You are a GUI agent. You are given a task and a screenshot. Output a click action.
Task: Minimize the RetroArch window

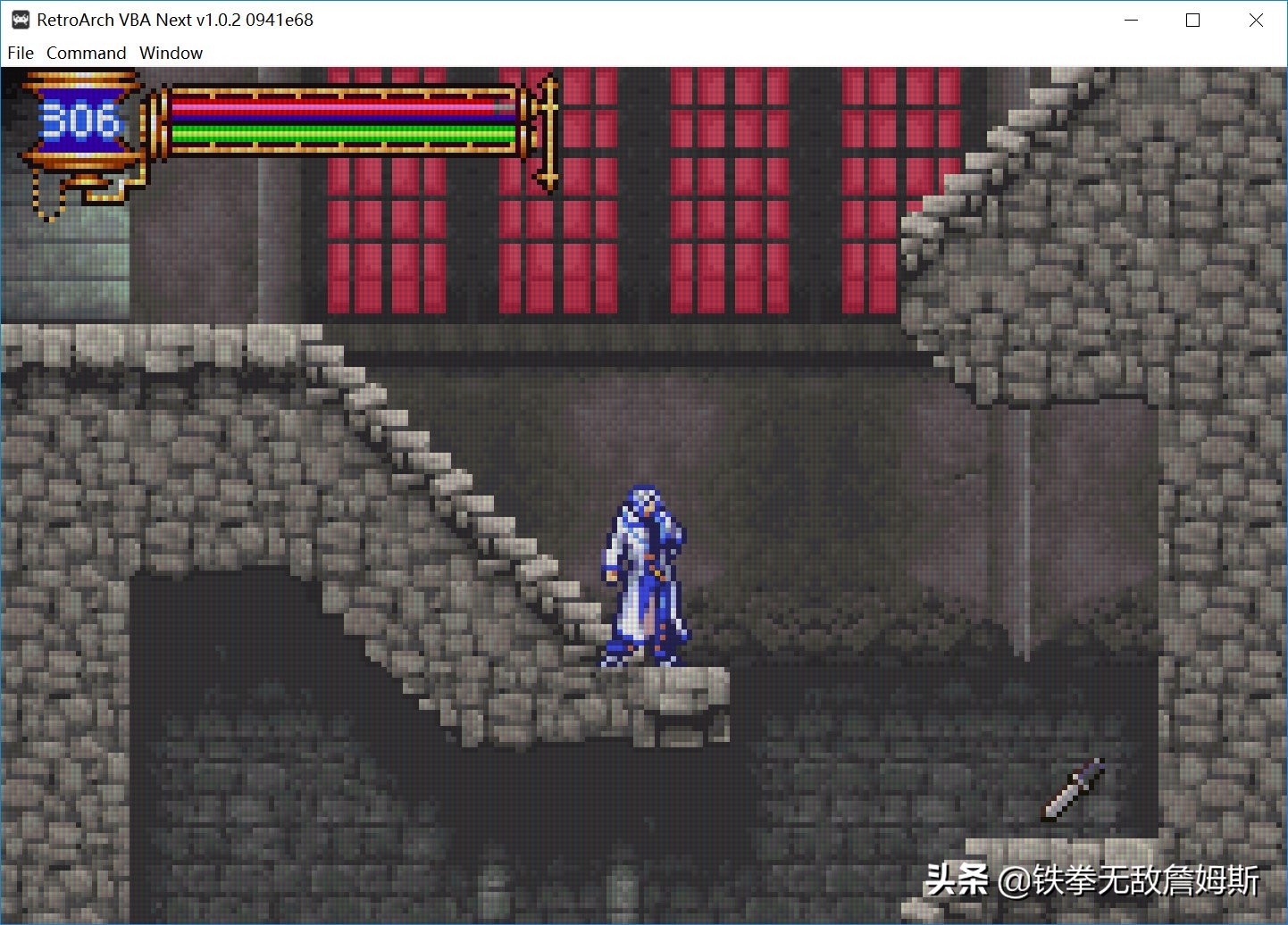[1131, 20]
